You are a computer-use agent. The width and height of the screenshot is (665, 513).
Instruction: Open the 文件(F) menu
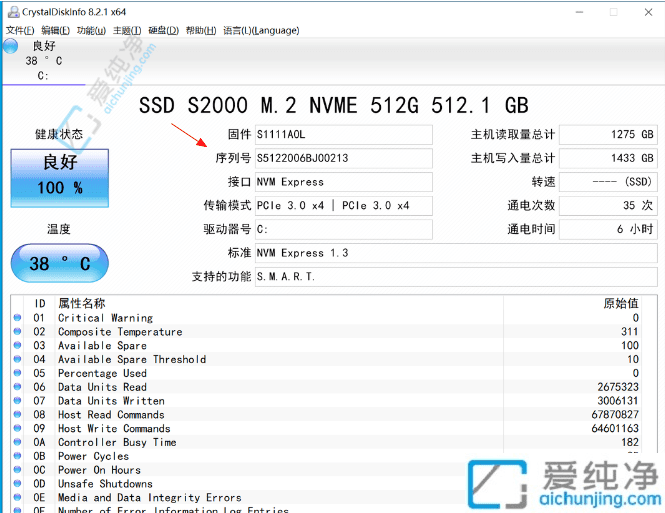20,31
